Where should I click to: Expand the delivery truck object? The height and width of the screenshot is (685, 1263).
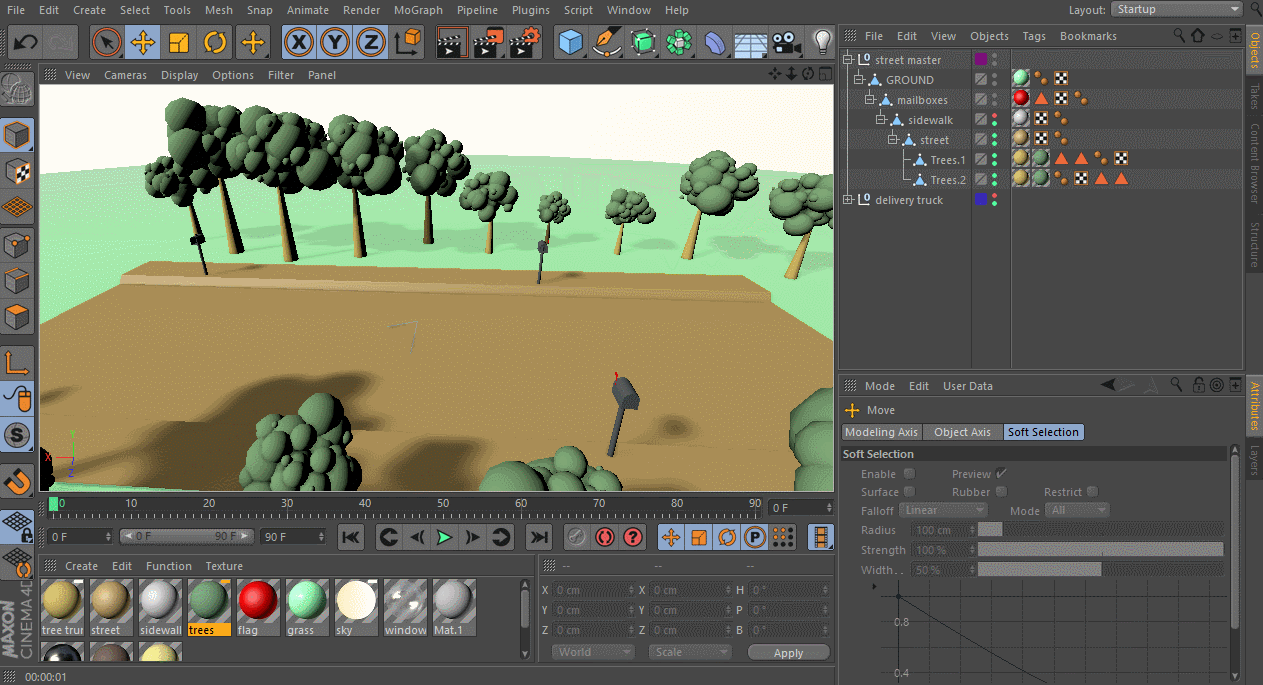tap(848, 200)
